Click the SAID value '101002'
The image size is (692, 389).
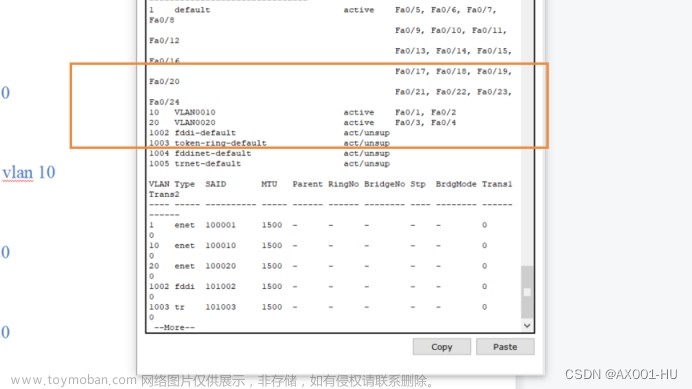pyautogui.click(x=220, y=286)
